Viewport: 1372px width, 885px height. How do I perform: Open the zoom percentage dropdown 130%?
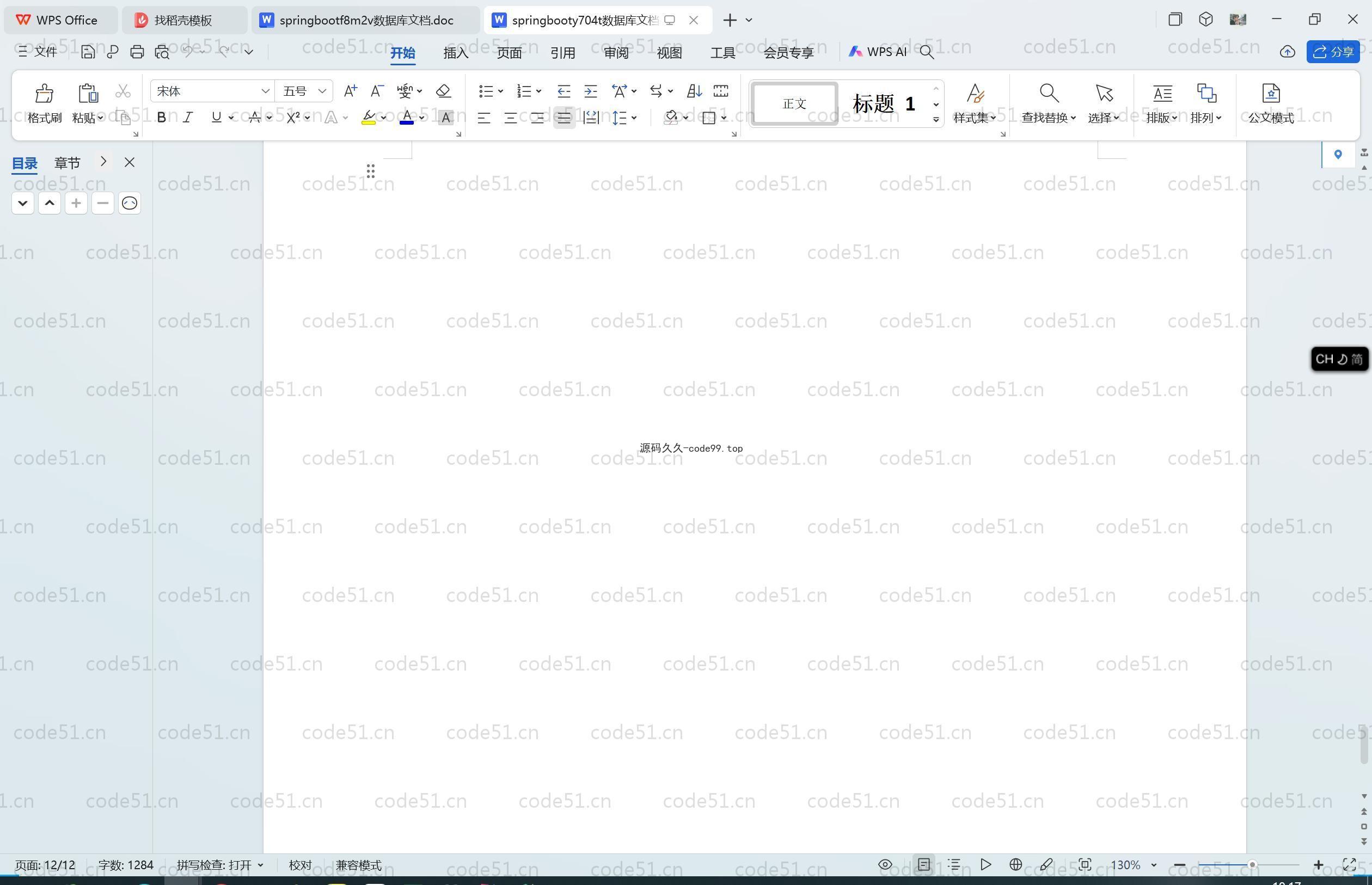1153,865
